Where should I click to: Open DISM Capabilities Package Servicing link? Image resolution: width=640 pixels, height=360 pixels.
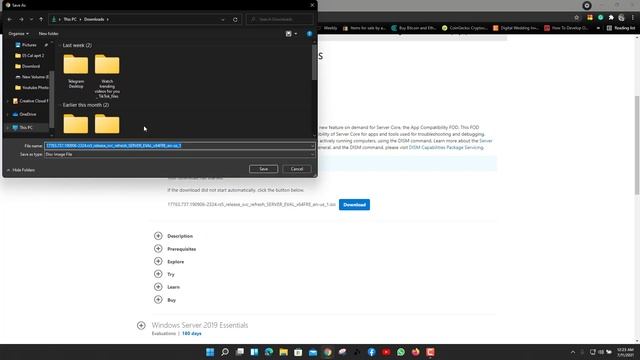point(446,147)
